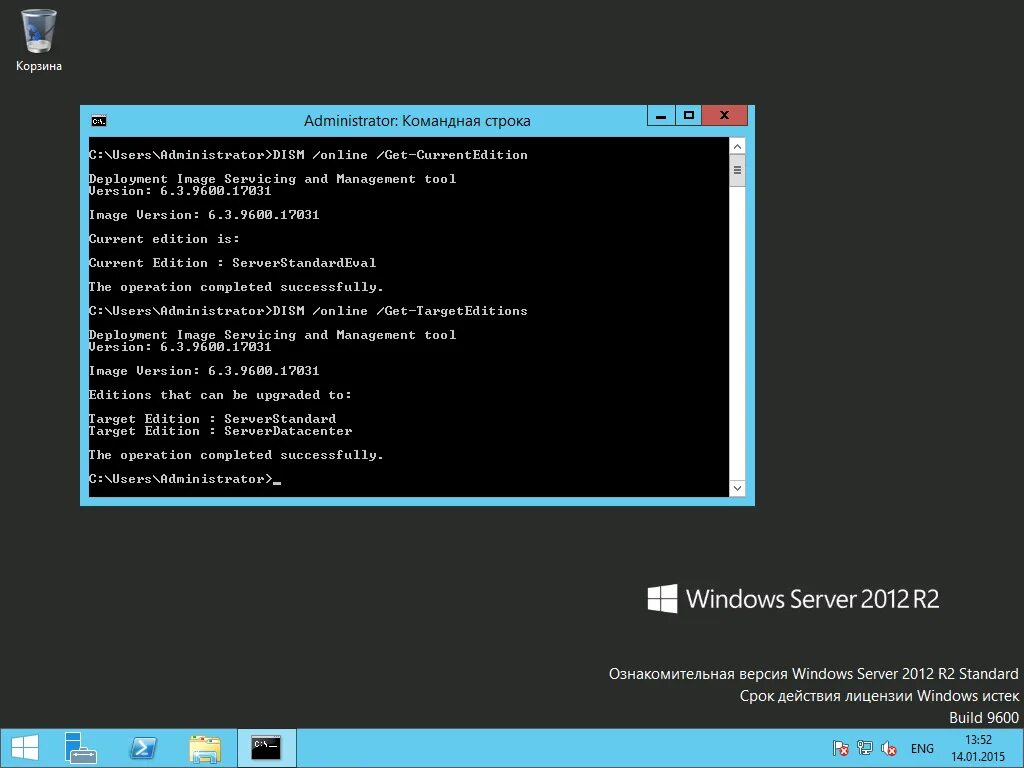Unmute the speaker icon in the tray
The image size is (1024, 768).
point(887,747)
